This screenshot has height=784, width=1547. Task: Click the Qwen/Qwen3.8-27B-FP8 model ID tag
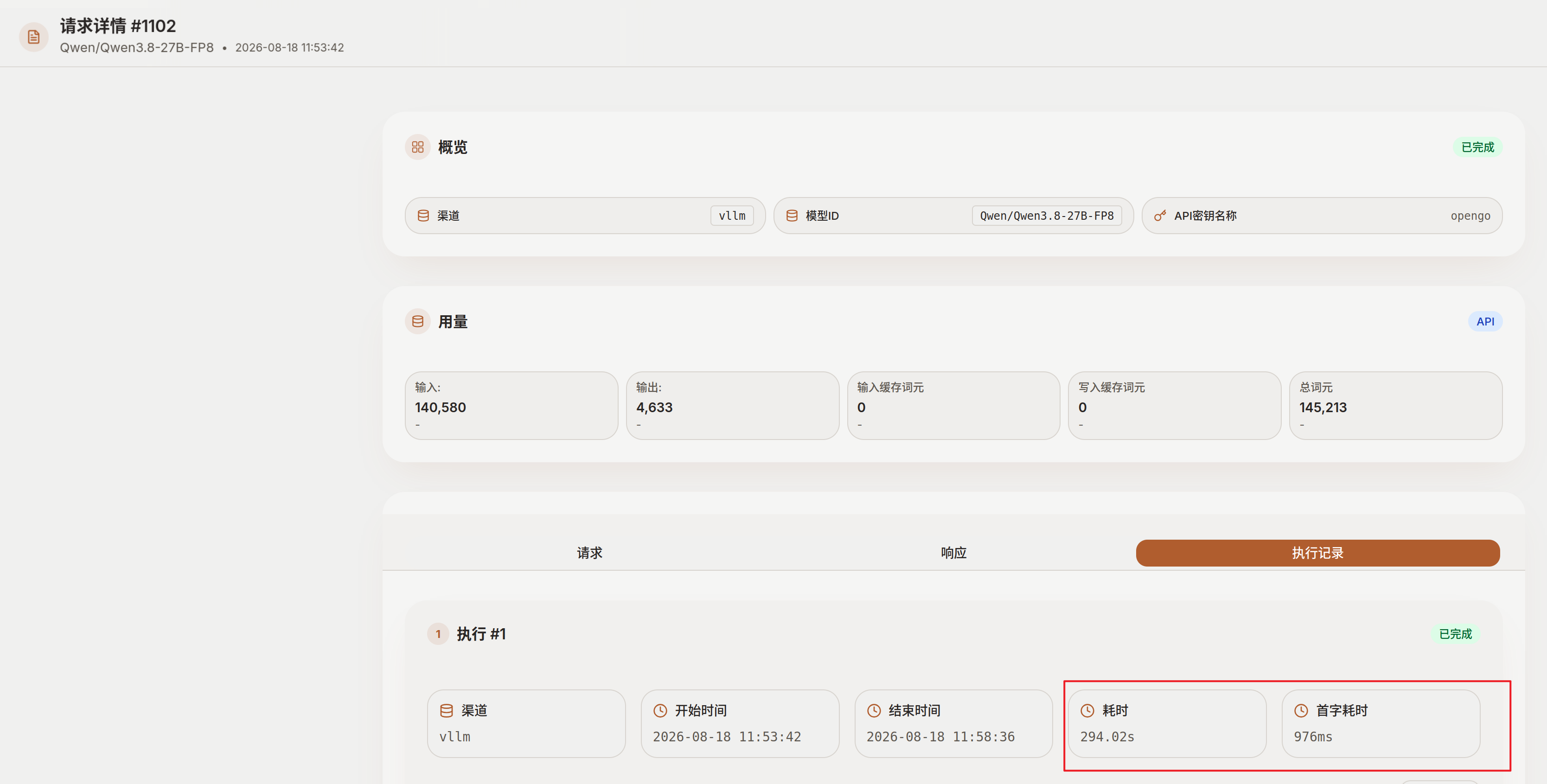[1047, 216]
